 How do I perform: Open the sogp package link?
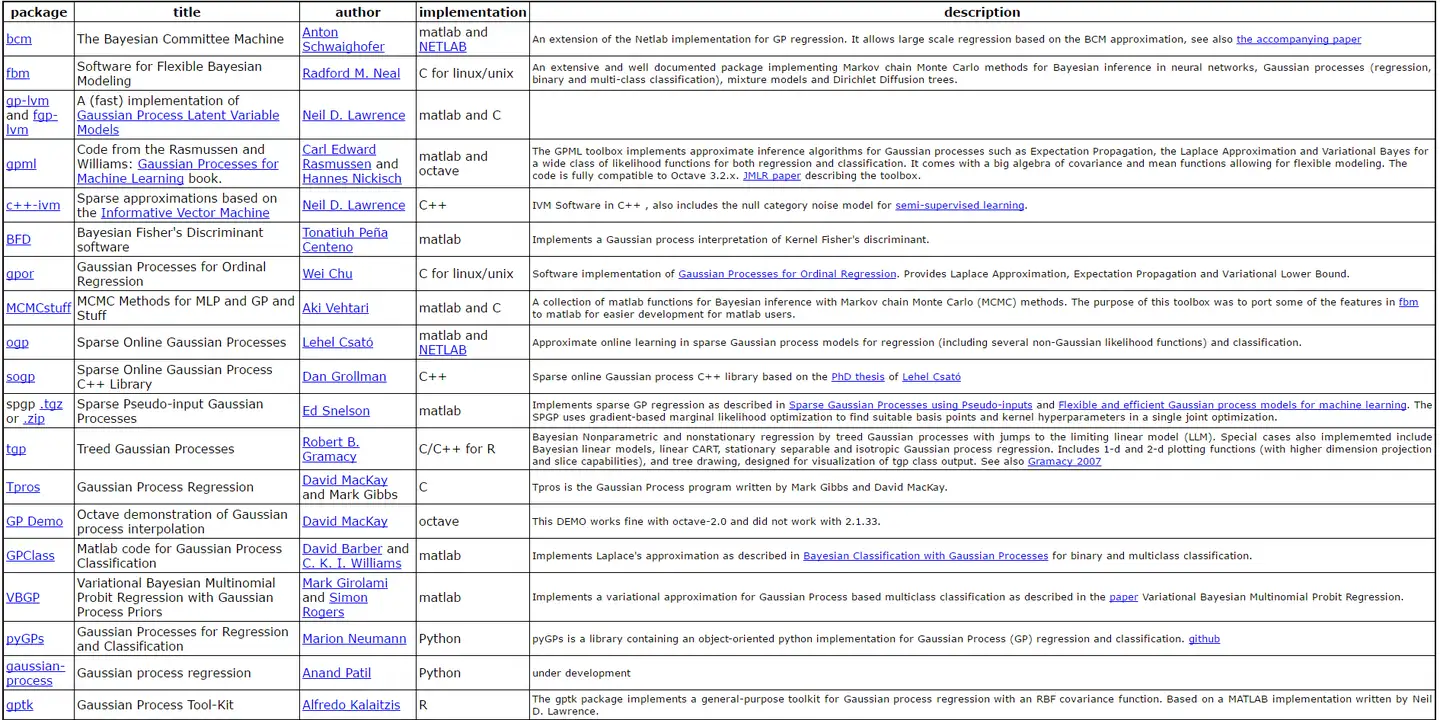(x=20, y=376)
